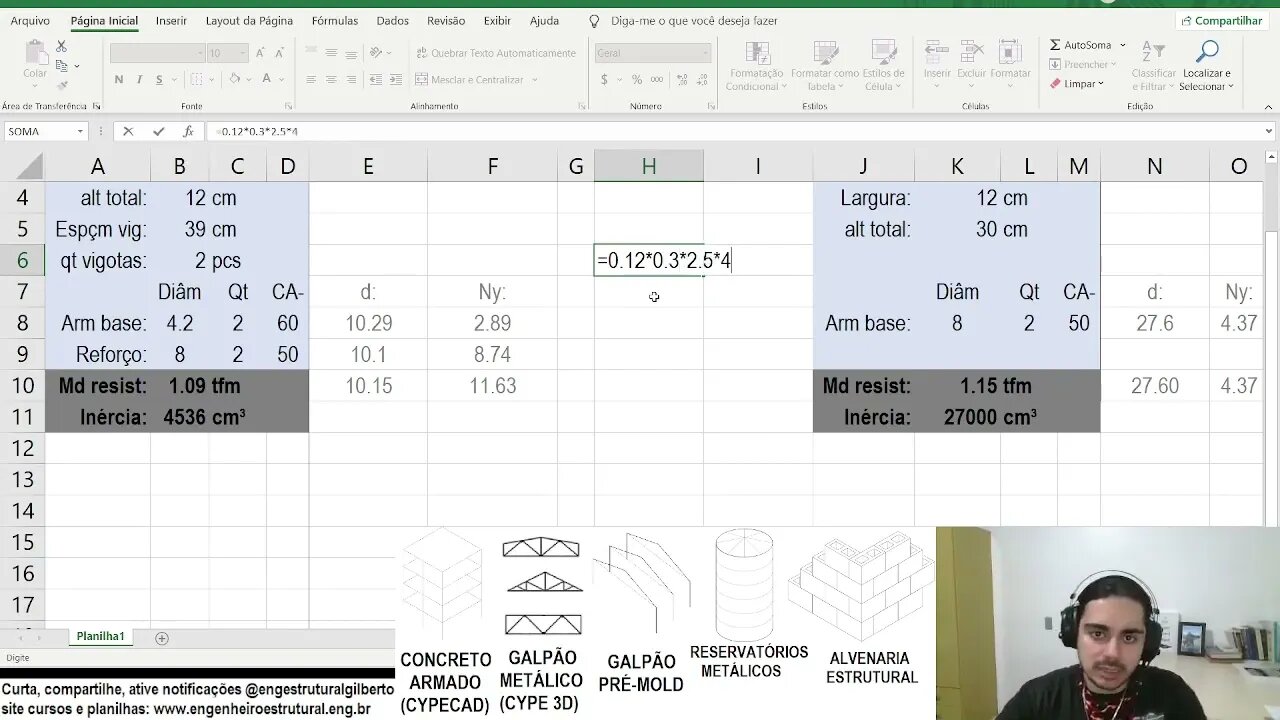The width and height of the screenshot is (1280, 720).
Task: Select the Planilha1 sheet tab
Action: point(100,637)
